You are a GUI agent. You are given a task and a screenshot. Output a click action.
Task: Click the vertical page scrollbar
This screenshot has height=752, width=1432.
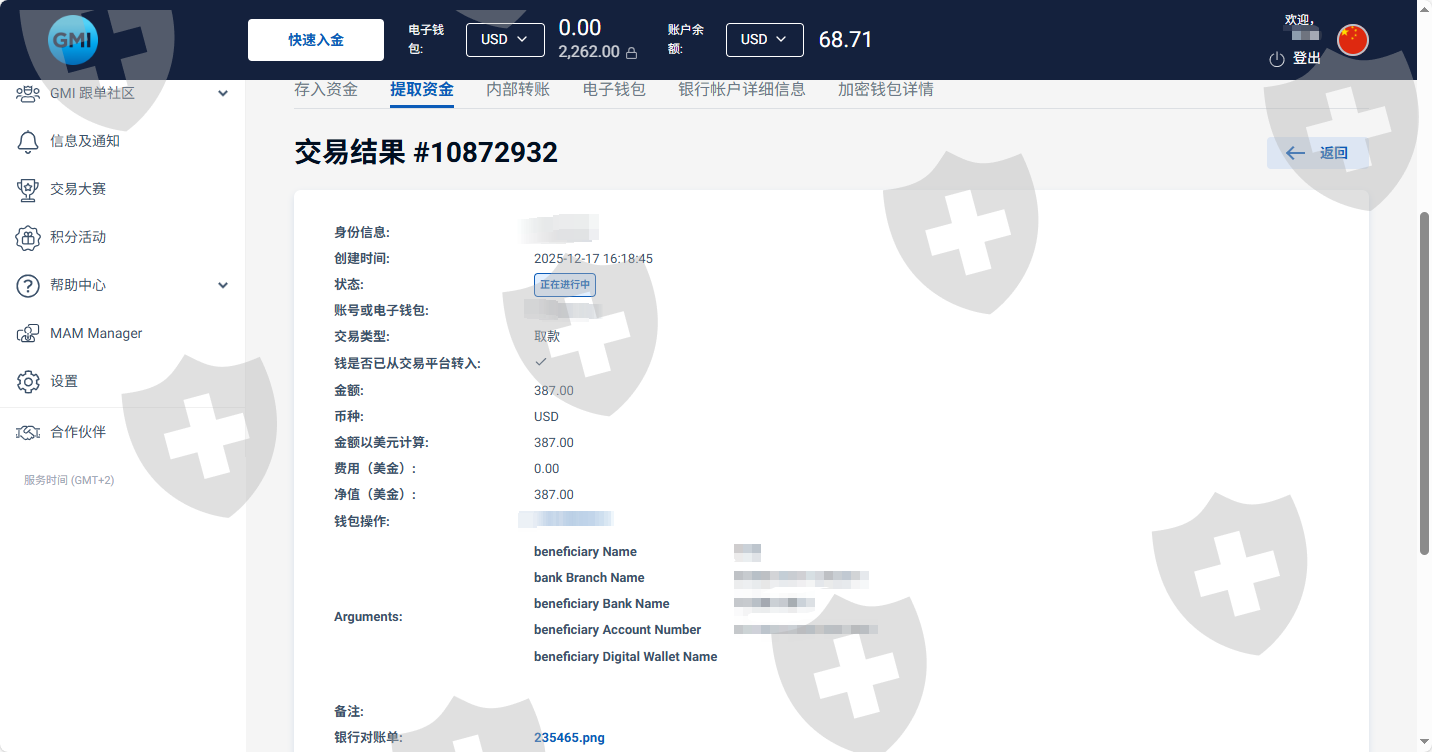click(x=1424, y=380)
